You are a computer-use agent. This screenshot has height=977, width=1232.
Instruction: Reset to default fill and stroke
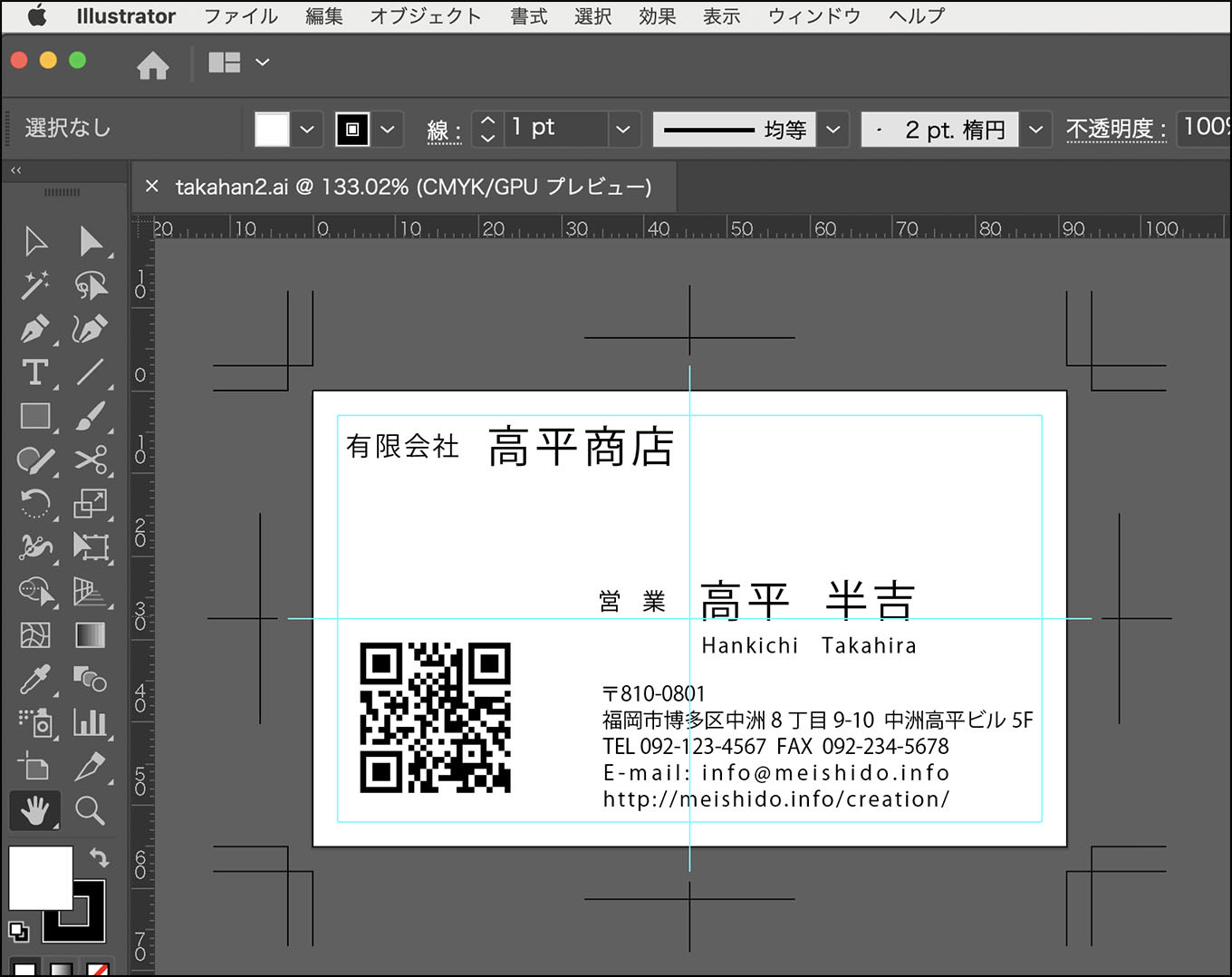[x=18, y=931]
